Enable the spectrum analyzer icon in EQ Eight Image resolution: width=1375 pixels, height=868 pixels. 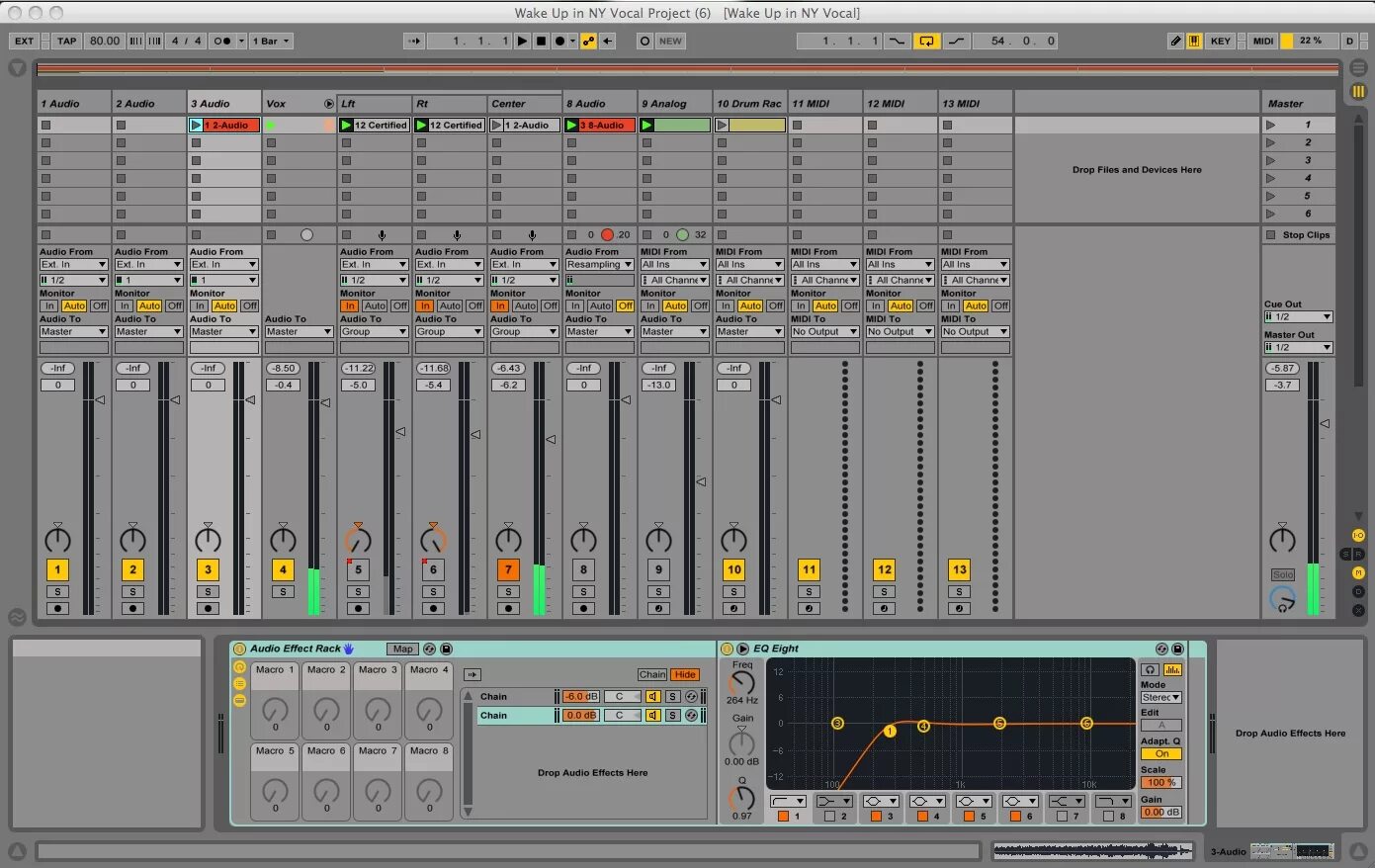pos(1172,670)
